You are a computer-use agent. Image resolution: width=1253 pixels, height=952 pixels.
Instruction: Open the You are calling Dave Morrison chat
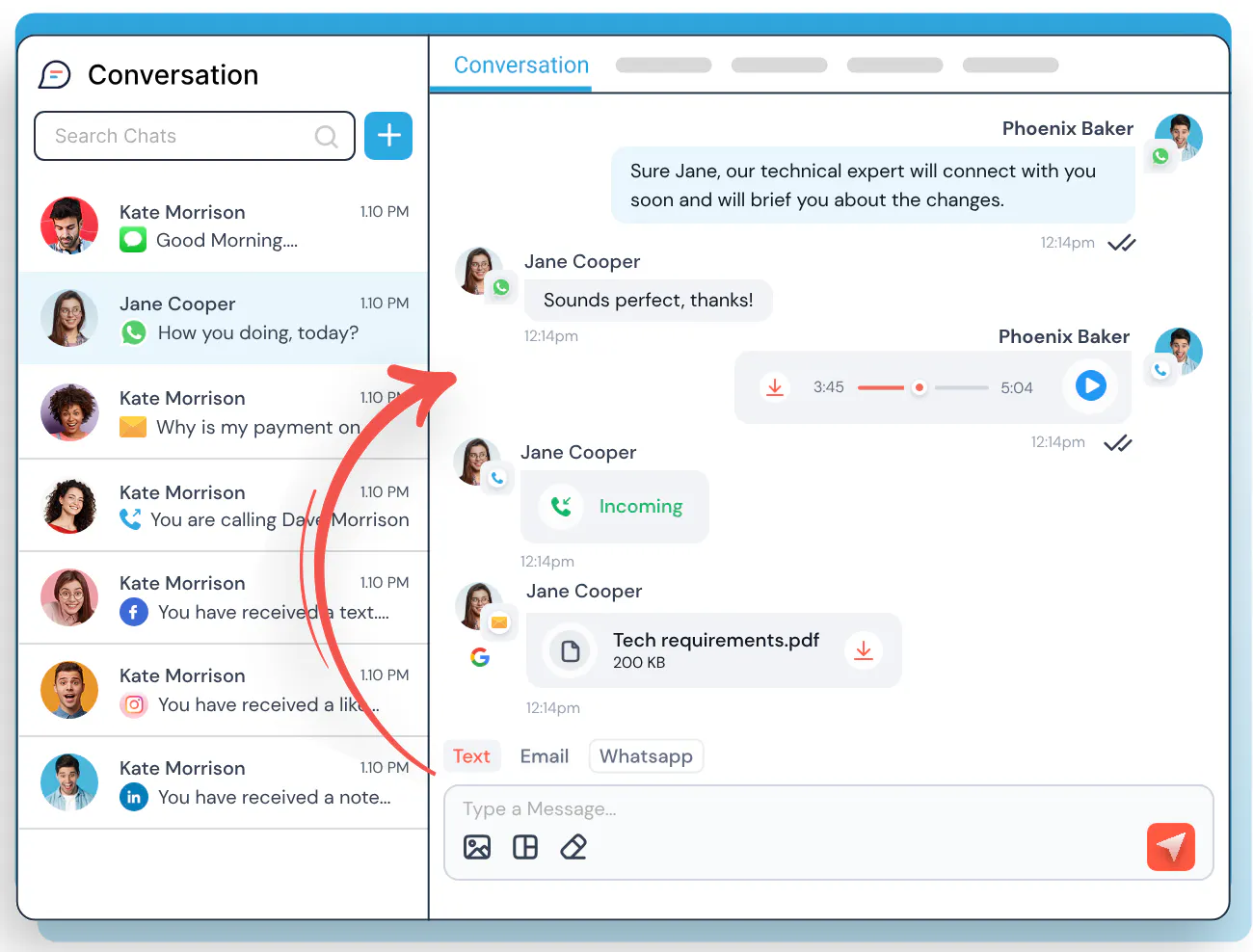224,506
